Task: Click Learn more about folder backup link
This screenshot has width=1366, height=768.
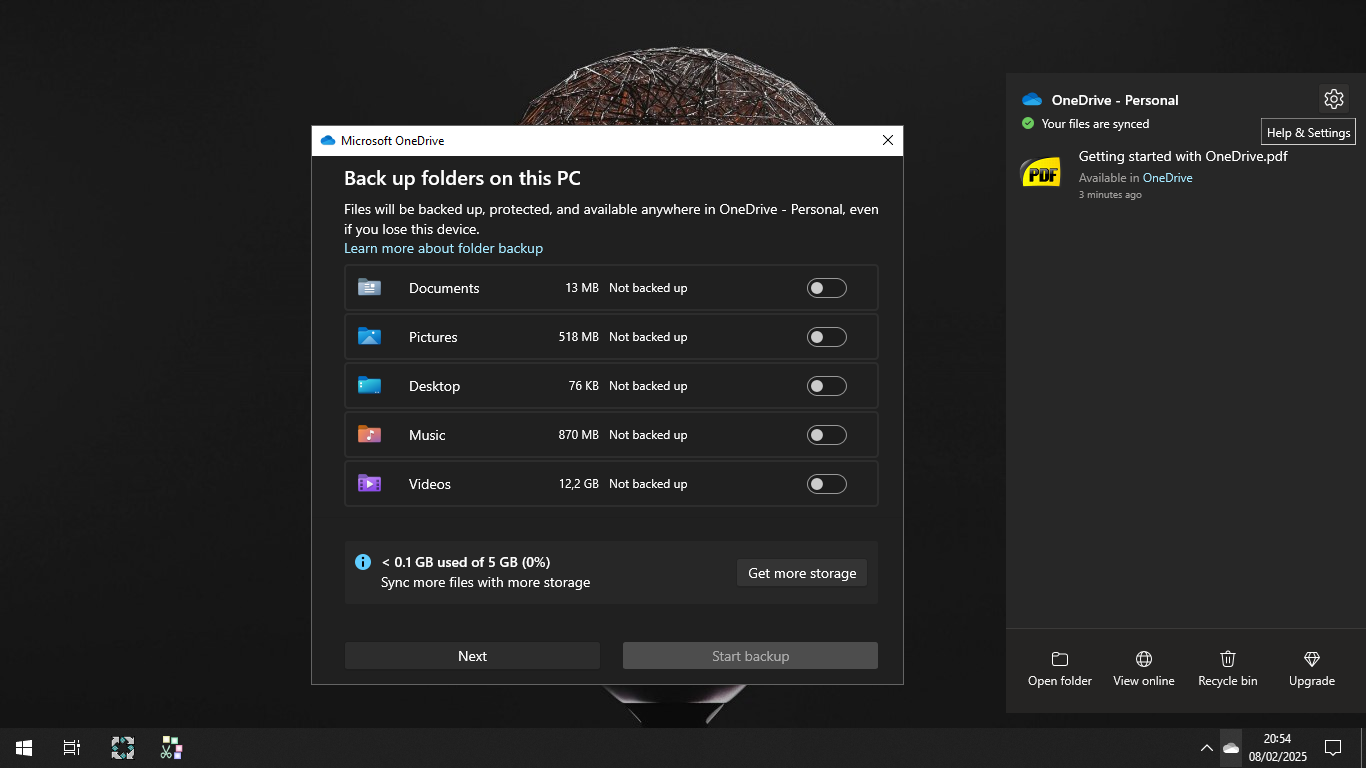Action: (x=443, y=248)
